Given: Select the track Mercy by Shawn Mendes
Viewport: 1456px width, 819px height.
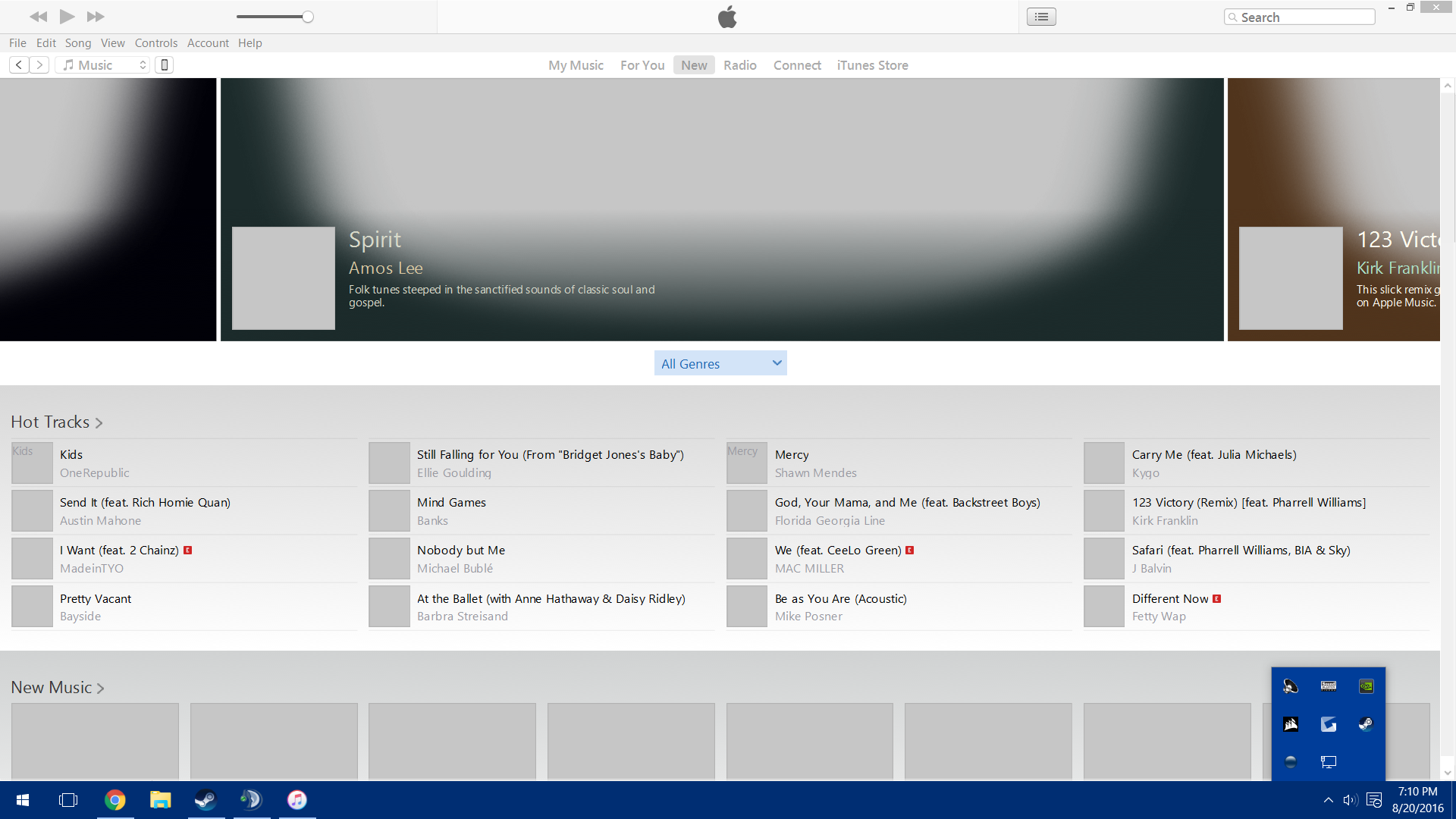Looking at the screenshot, I should tap(792, 455).
